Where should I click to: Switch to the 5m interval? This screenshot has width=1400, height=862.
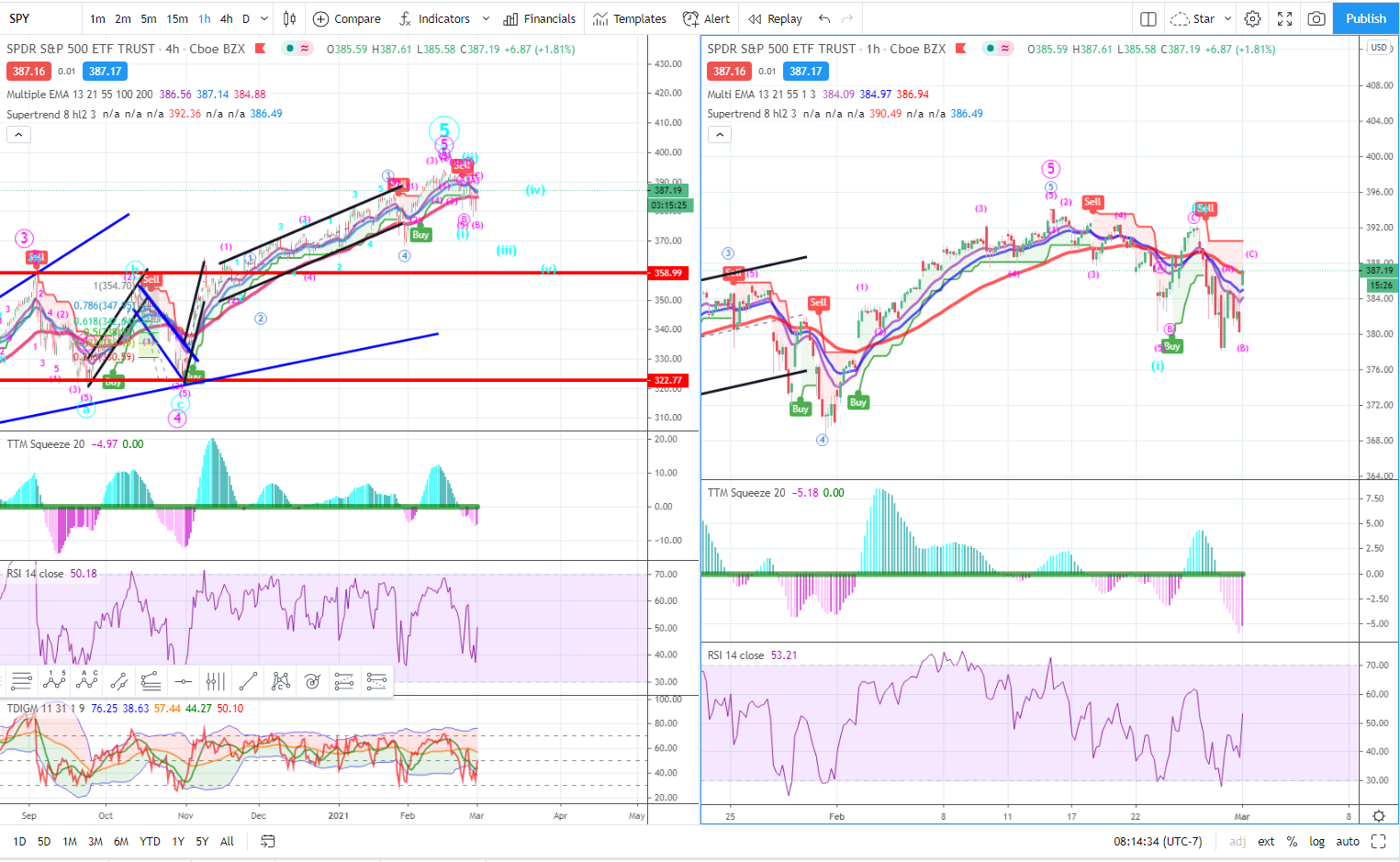149,18
